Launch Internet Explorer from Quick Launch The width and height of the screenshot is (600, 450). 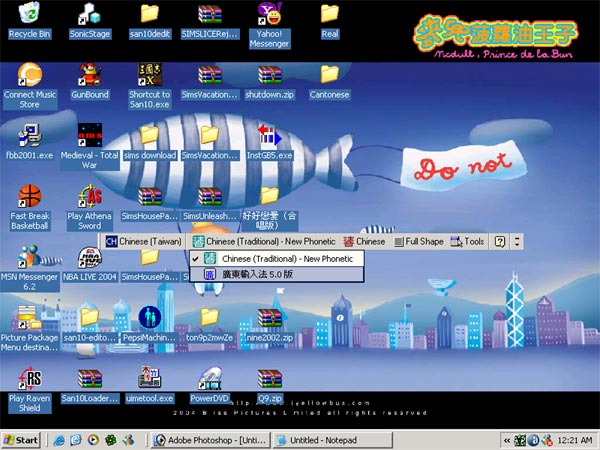point(59,440)
